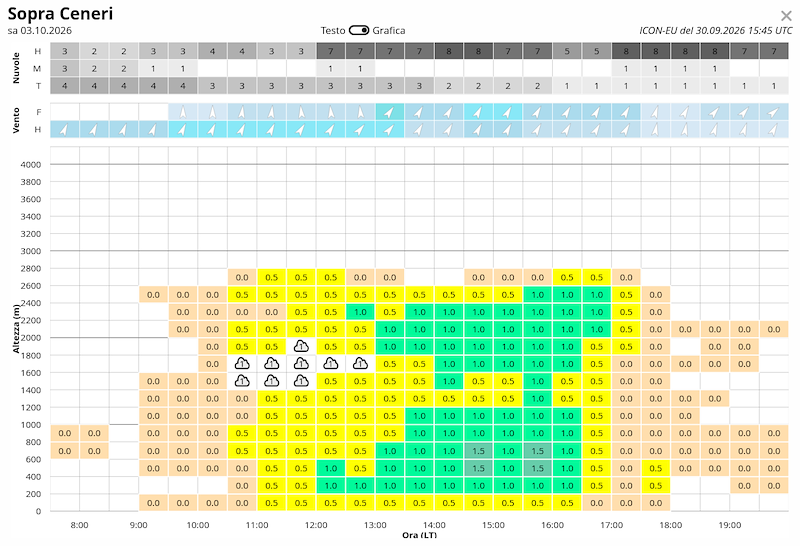The width and height of the screenshot is (800, 546).
Task: Click the 13:00 time axis label
Action: 375,525
